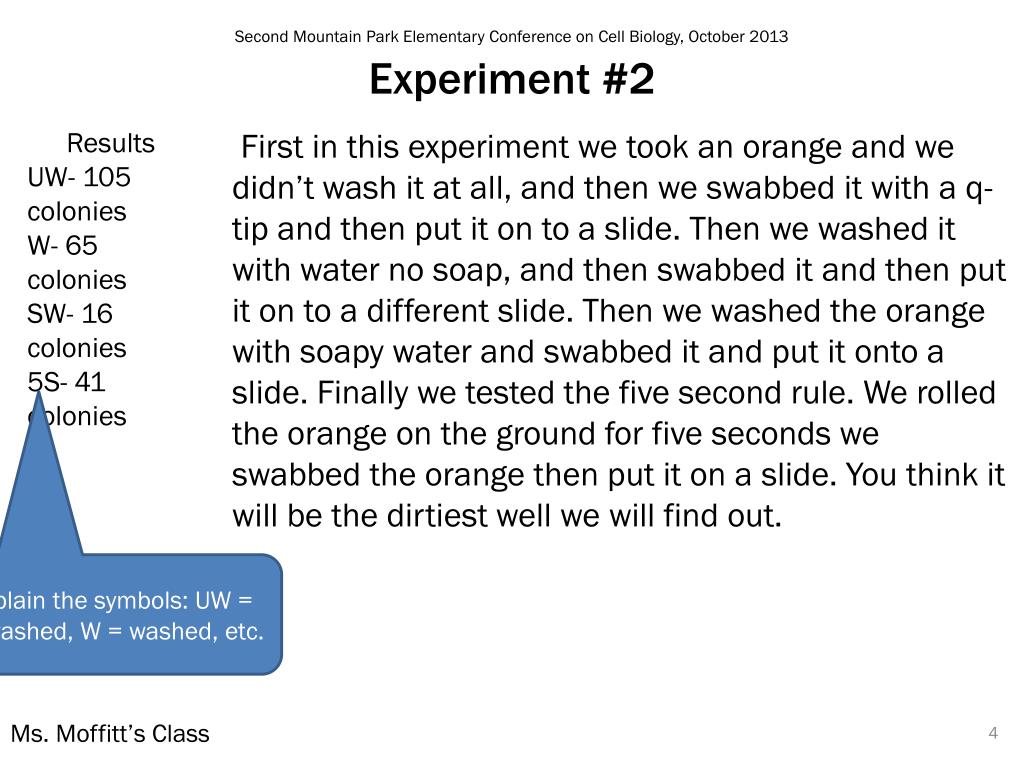
Task: Click the first line of experiment paragraph
Action: point(597,147)
